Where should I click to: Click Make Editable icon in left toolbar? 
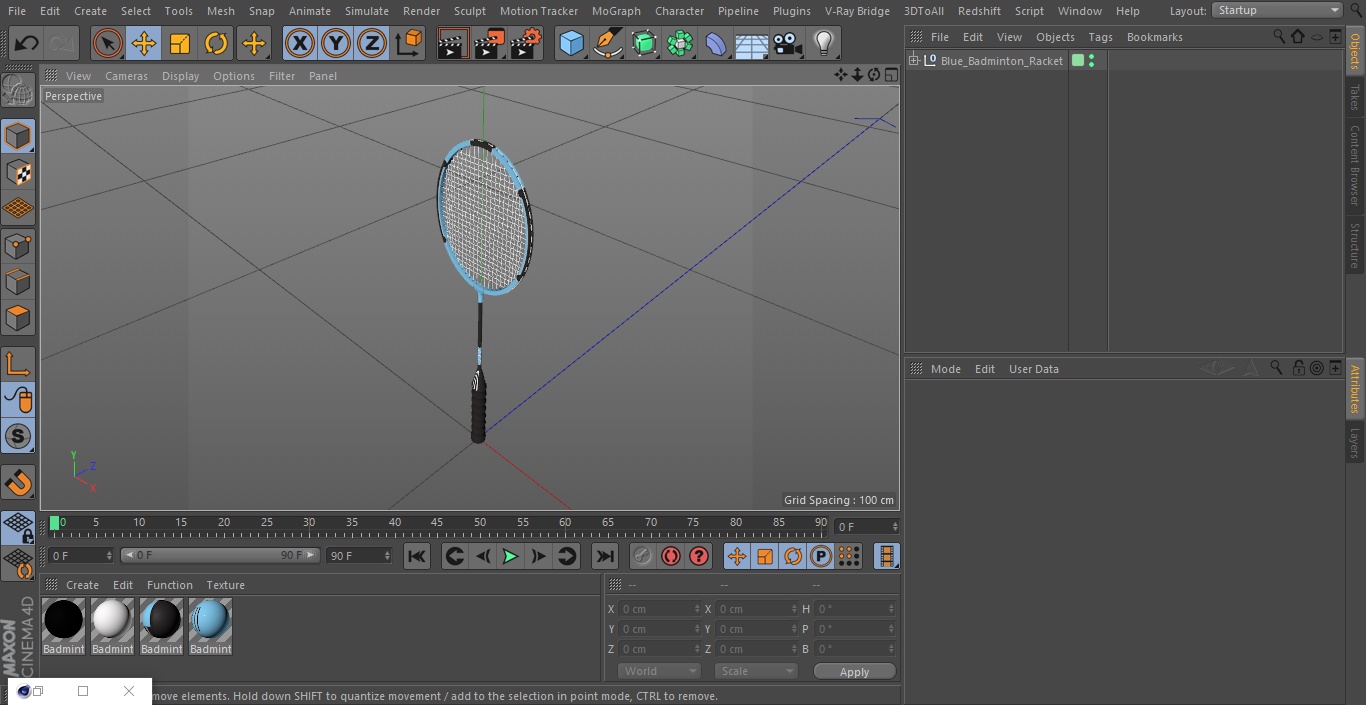(x=18, y=91)
